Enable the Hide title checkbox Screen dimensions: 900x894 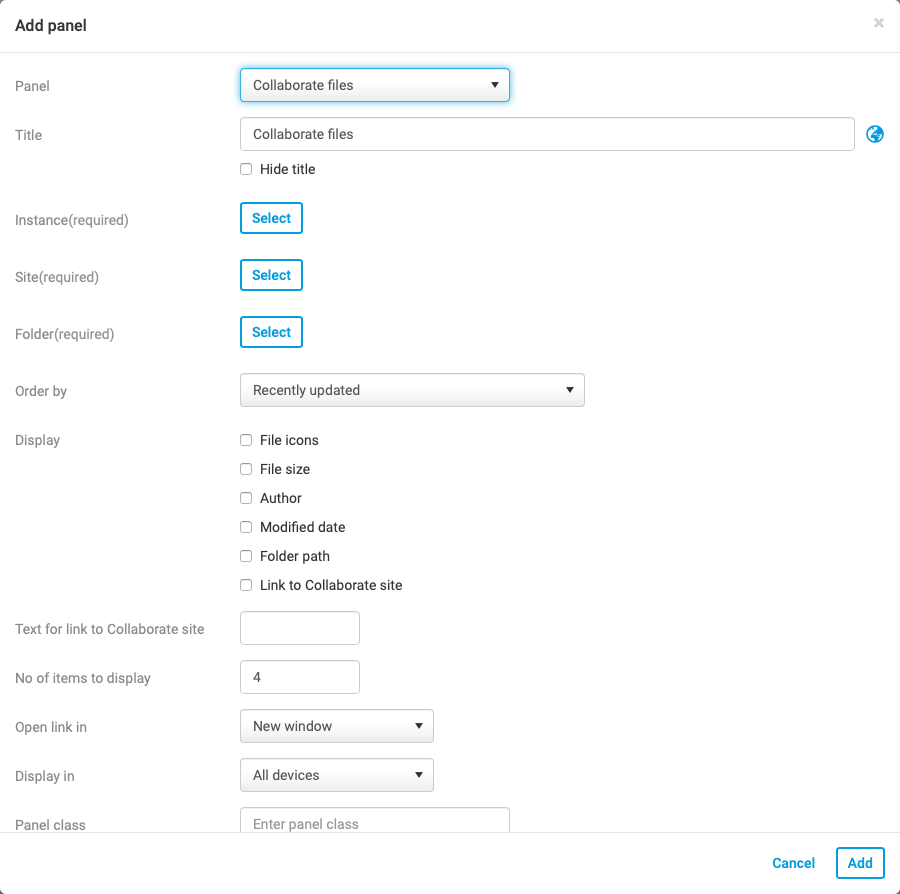pyautogui.click(x=246, y=169)
